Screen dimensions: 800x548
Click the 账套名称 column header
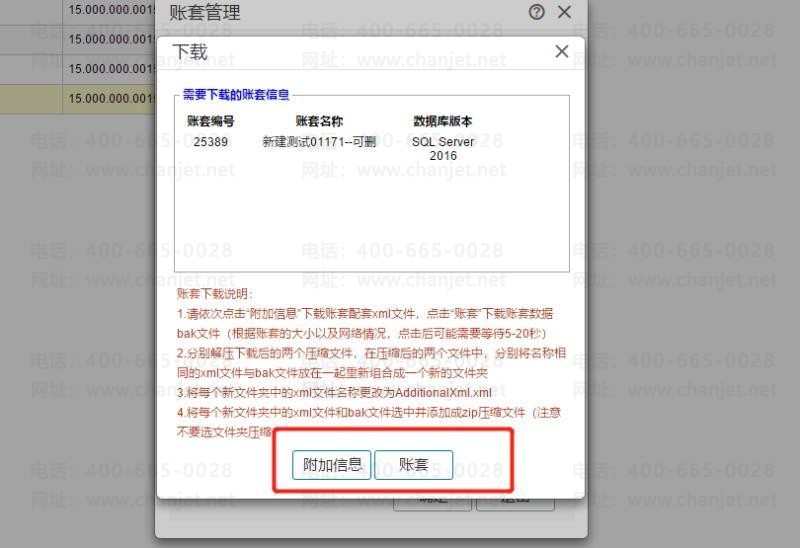point(319,121)
